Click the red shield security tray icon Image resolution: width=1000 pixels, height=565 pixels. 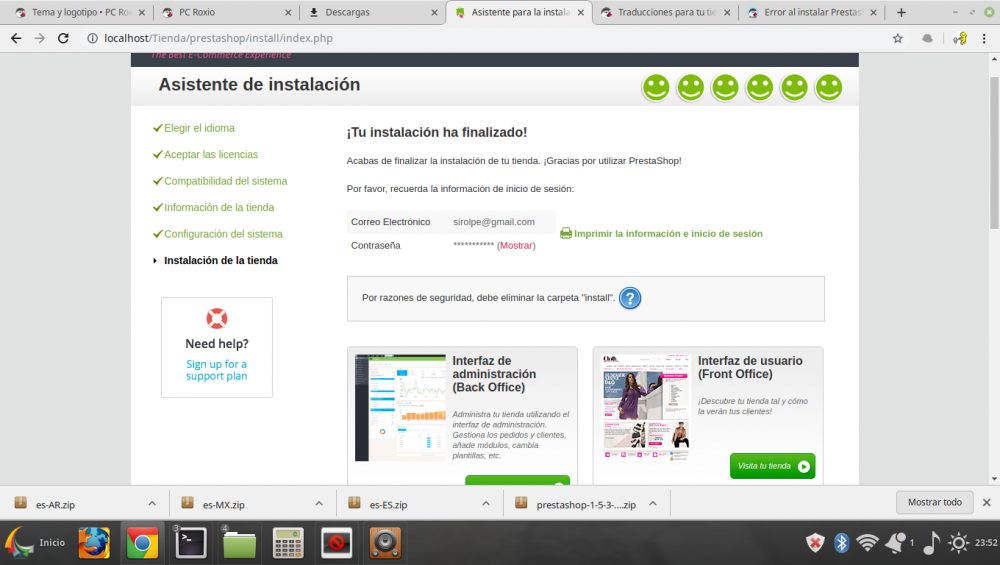pyautogui.click(x=814, y=543)
